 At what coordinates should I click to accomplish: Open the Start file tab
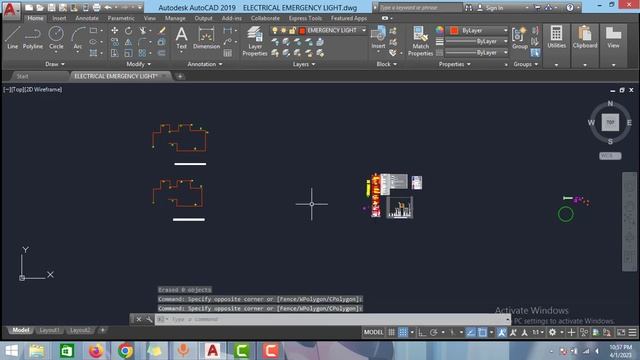(x=22, y=76)
